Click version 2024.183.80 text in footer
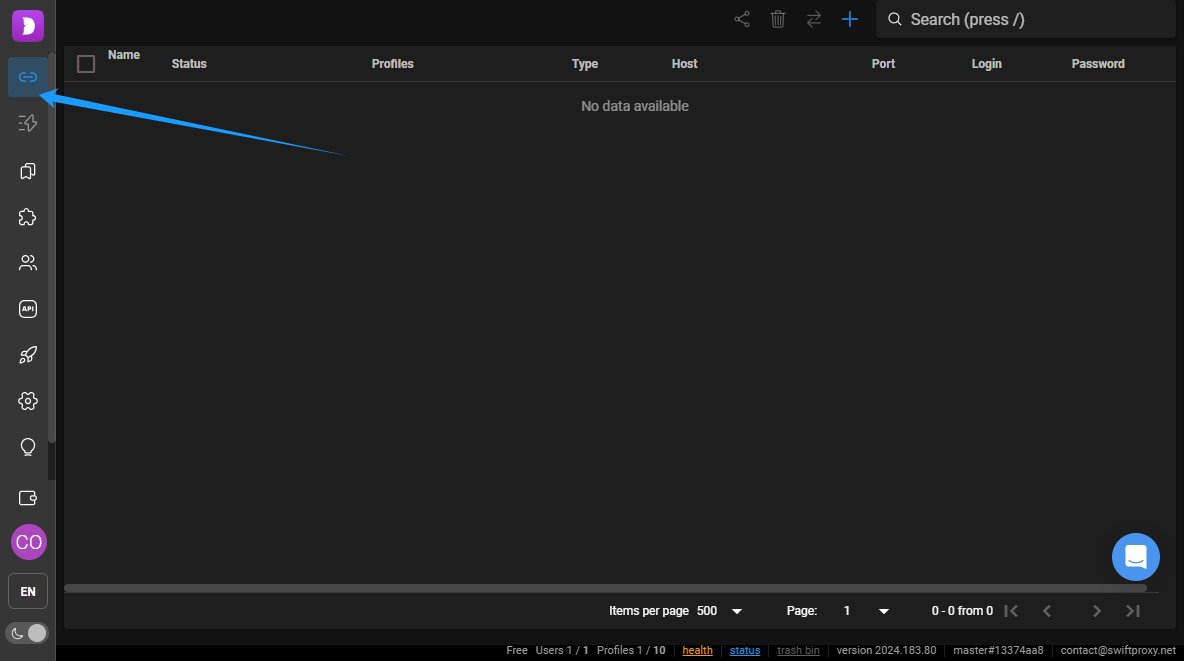 tap(886, 650)
